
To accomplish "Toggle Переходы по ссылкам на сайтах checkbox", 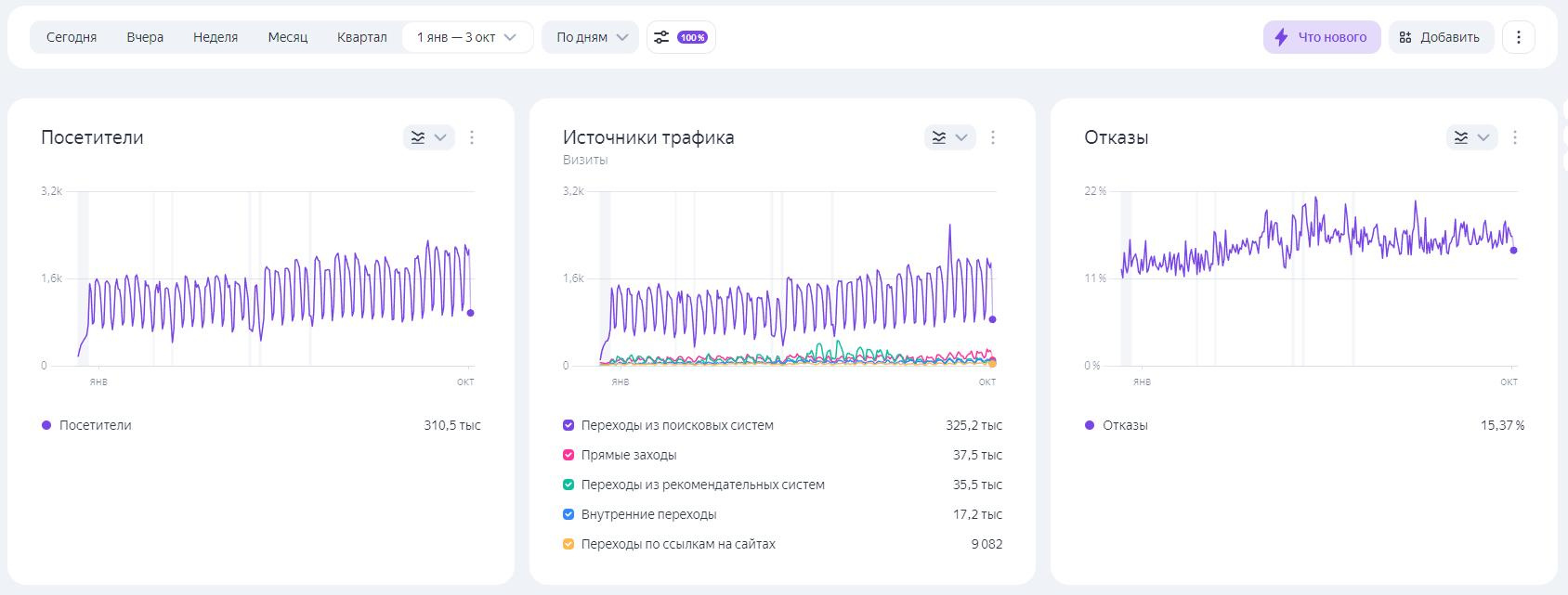I will point(568,544).
